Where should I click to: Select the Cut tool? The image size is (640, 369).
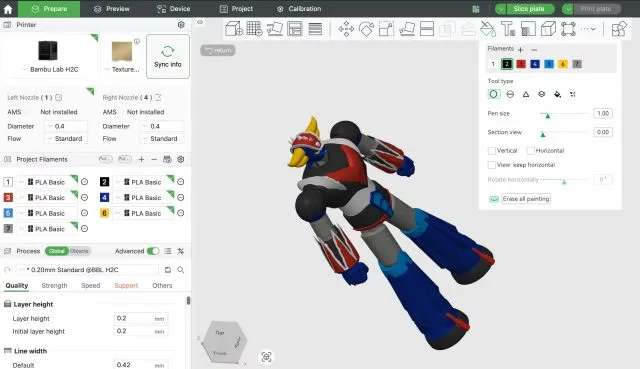tap(427, 29)
